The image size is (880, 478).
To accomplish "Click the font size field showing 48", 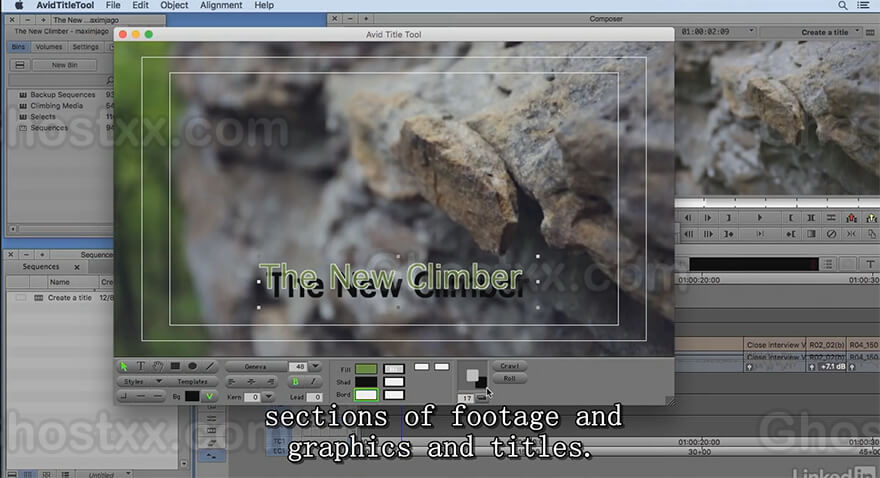I will pos(299,366).
